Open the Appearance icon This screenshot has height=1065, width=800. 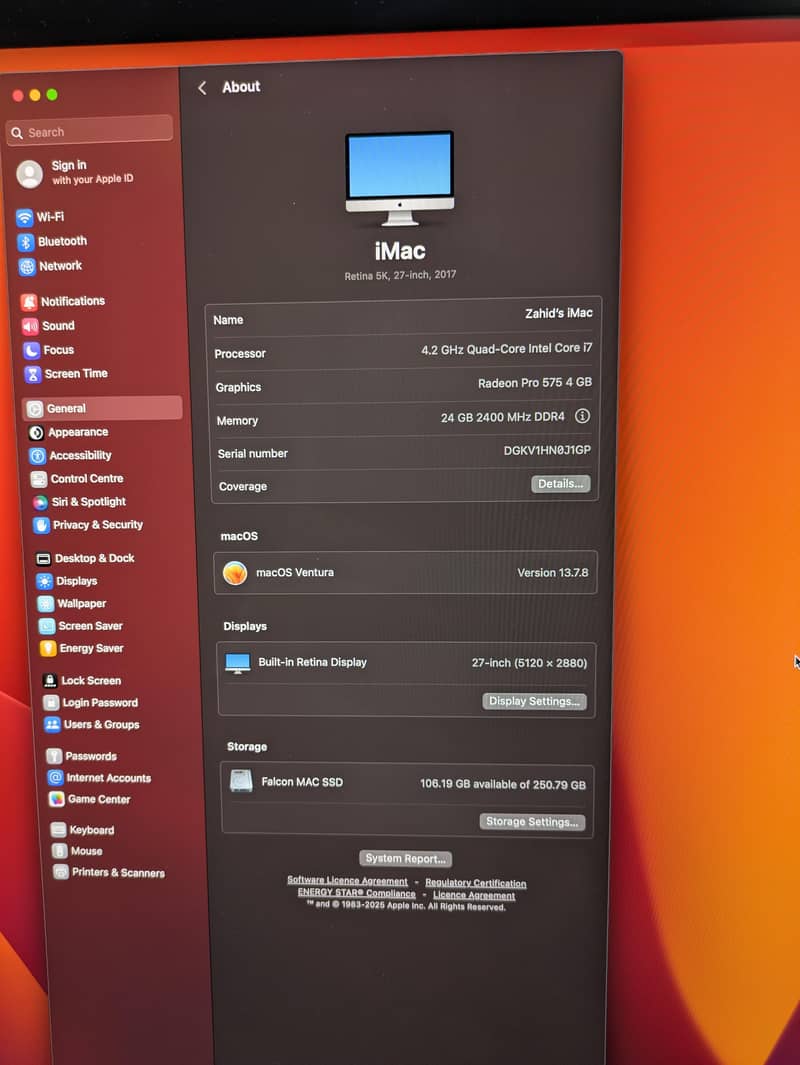click(x=37, y=433)
